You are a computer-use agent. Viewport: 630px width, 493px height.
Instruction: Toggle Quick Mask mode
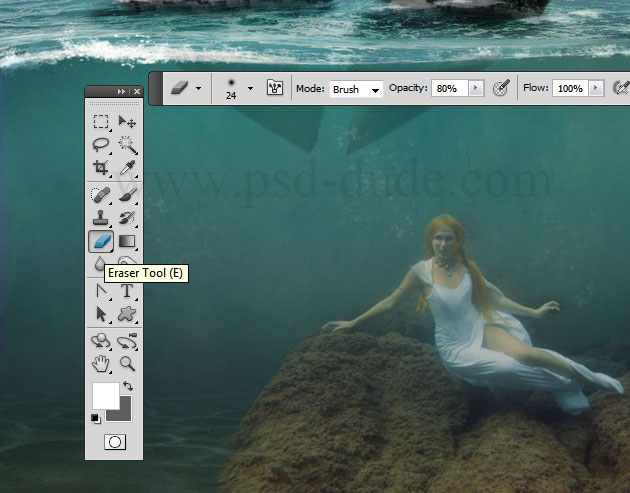click(114, 441)
